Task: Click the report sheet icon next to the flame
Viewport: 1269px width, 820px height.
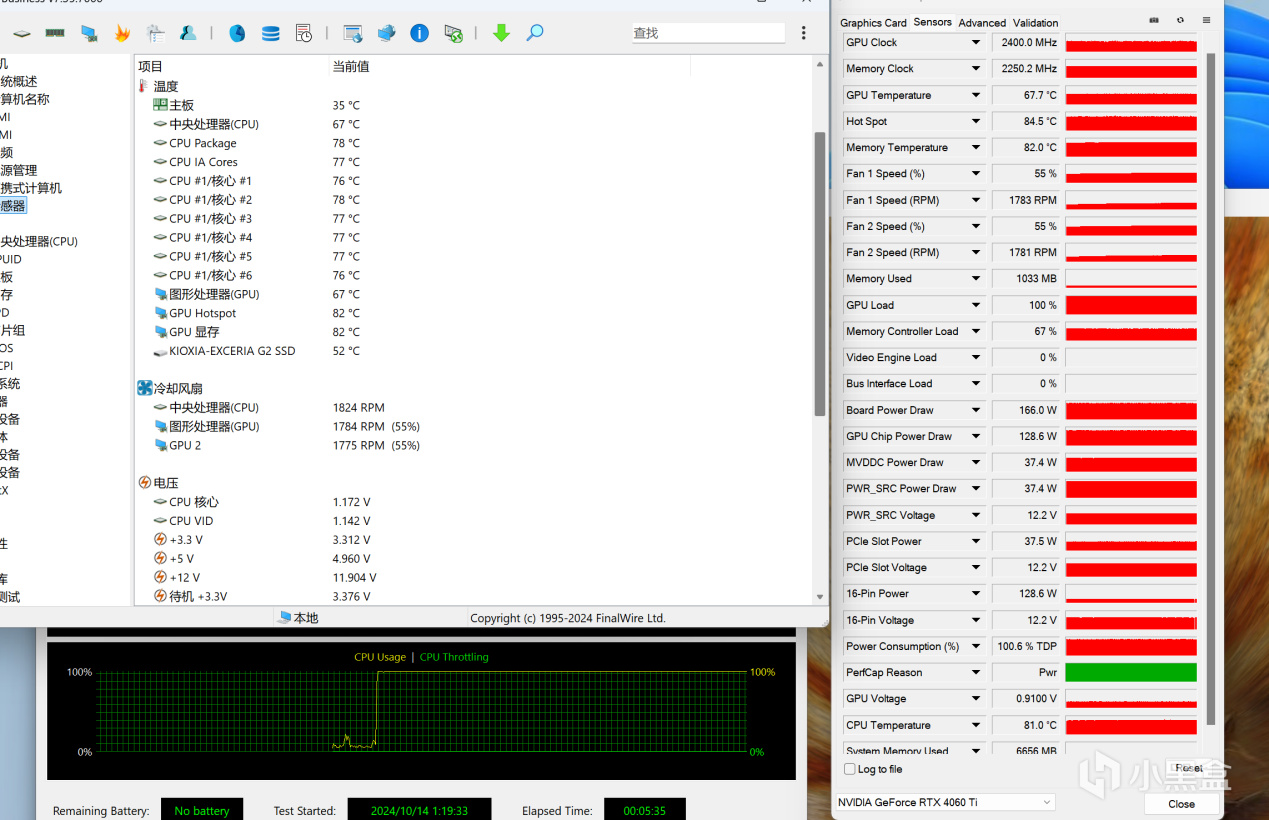Action: [155, 34]
